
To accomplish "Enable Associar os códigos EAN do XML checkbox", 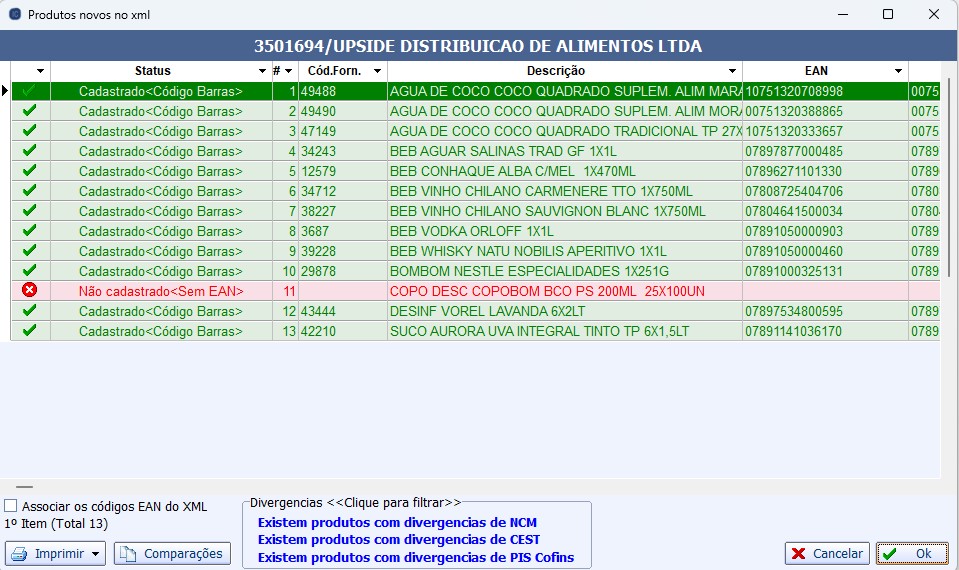I will pyautogui.click(x=11, y=506).
